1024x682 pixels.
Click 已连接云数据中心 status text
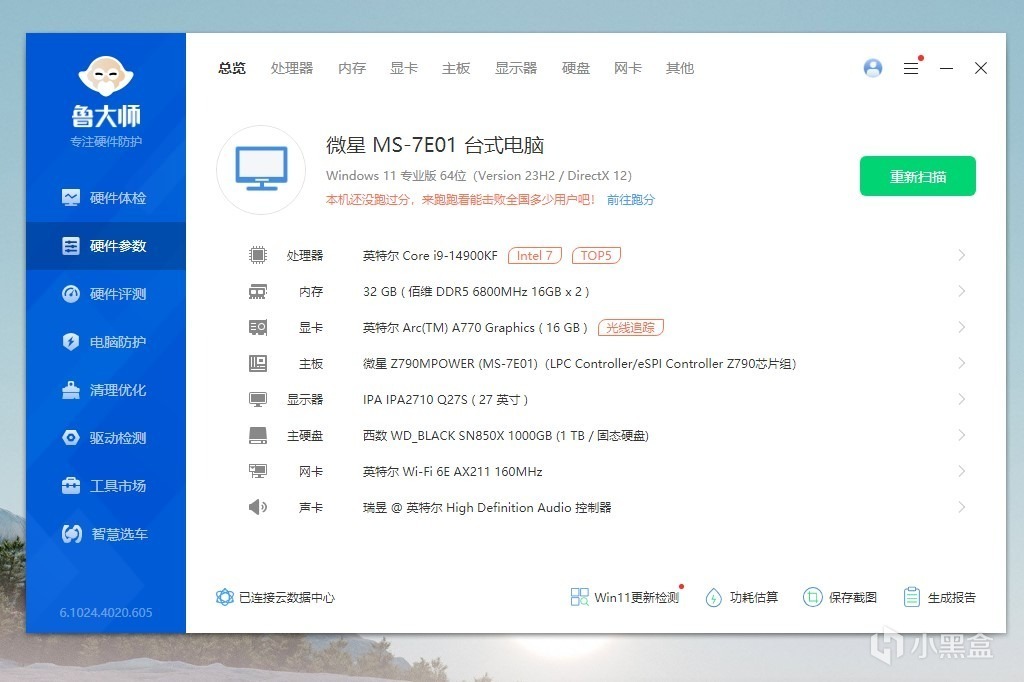[x=287, y=597]
